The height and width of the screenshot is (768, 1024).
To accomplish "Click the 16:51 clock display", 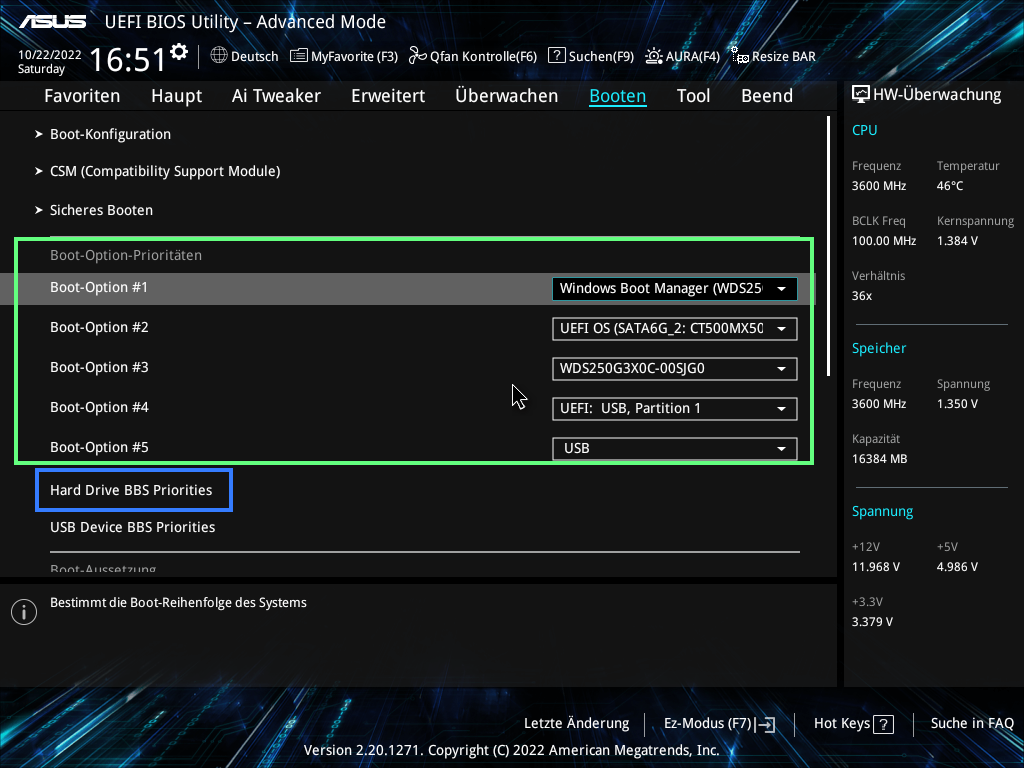I will point(127,59).
